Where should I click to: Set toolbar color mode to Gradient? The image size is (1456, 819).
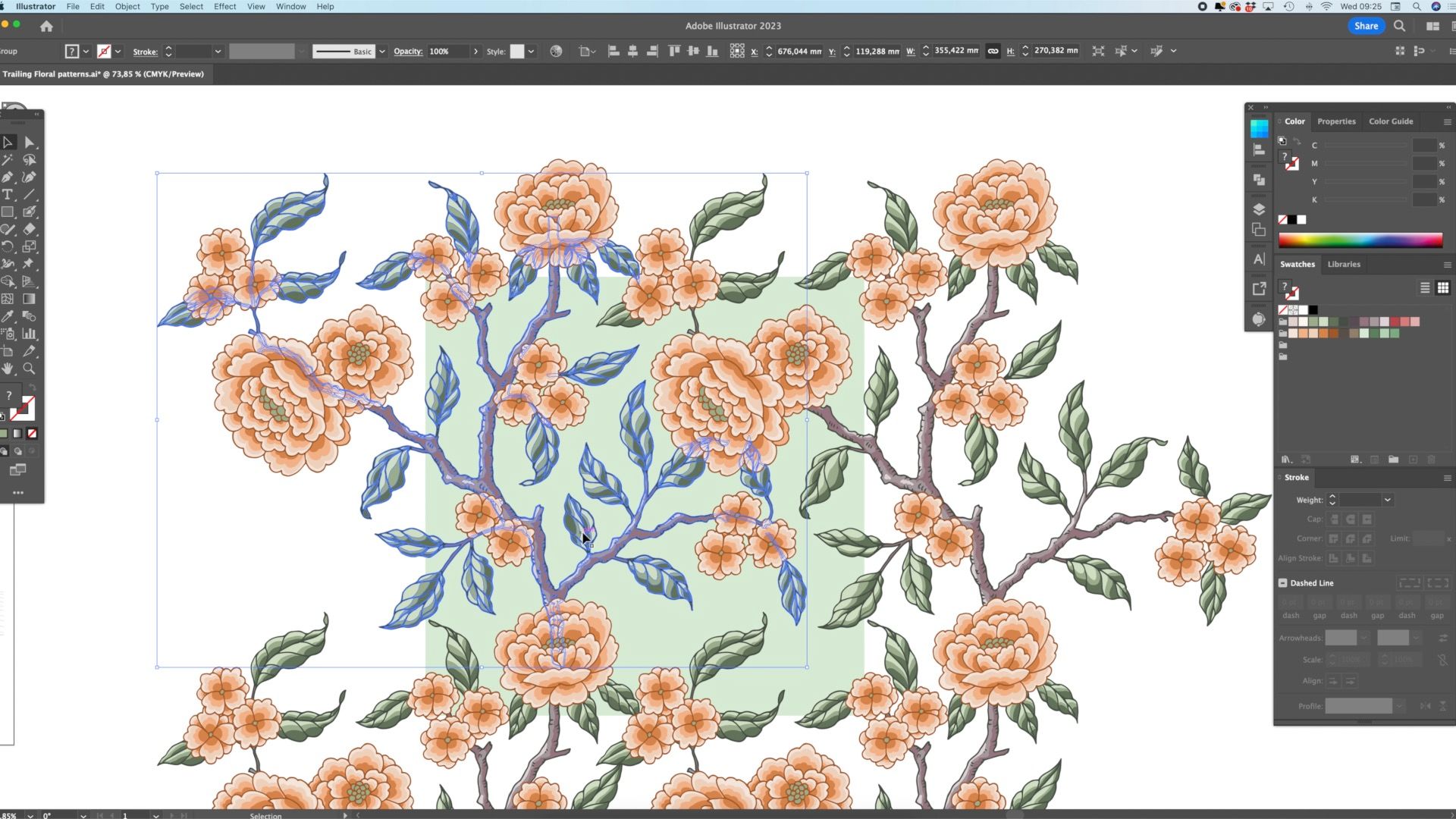[17, 434]
